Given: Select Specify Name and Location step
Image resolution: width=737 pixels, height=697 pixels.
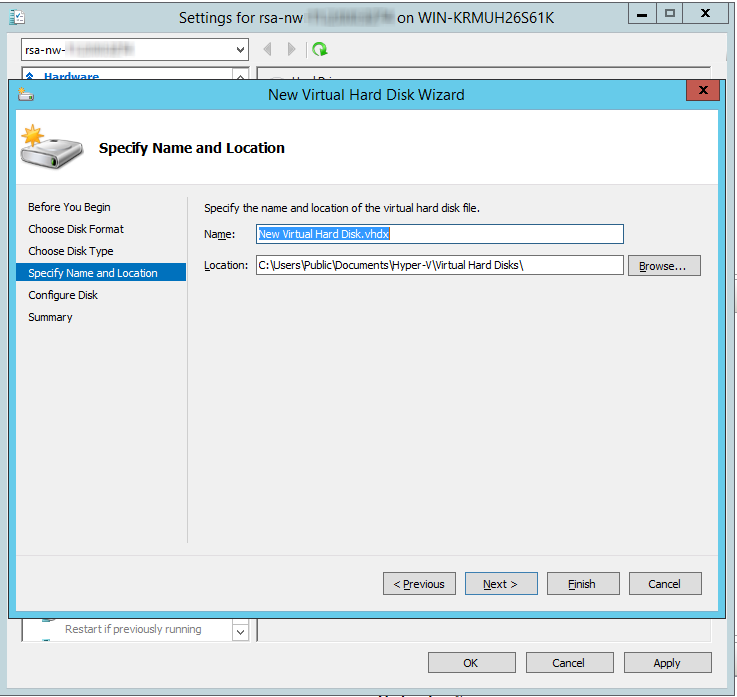Looking at the screenshot, I should pos(101,273).
